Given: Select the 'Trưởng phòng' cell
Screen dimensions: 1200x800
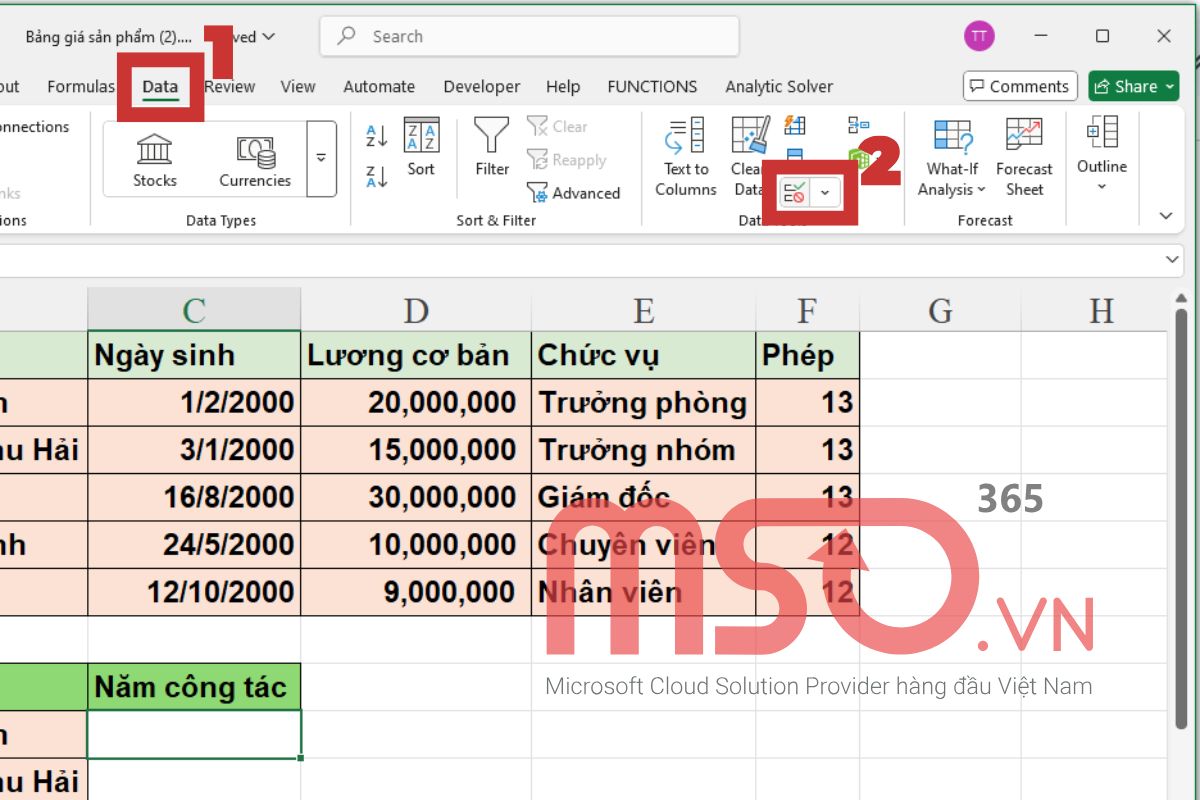Looking at the screenshot, I should coord(644,402).
